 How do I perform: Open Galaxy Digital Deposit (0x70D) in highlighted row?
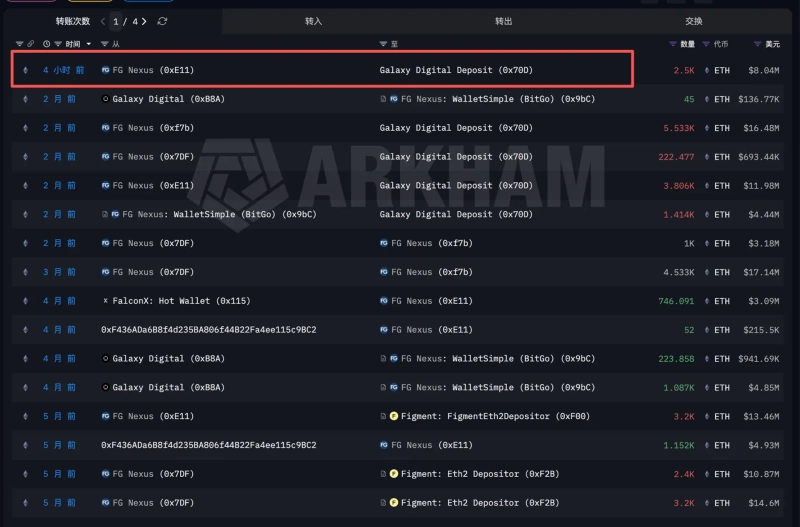[456, 70]
